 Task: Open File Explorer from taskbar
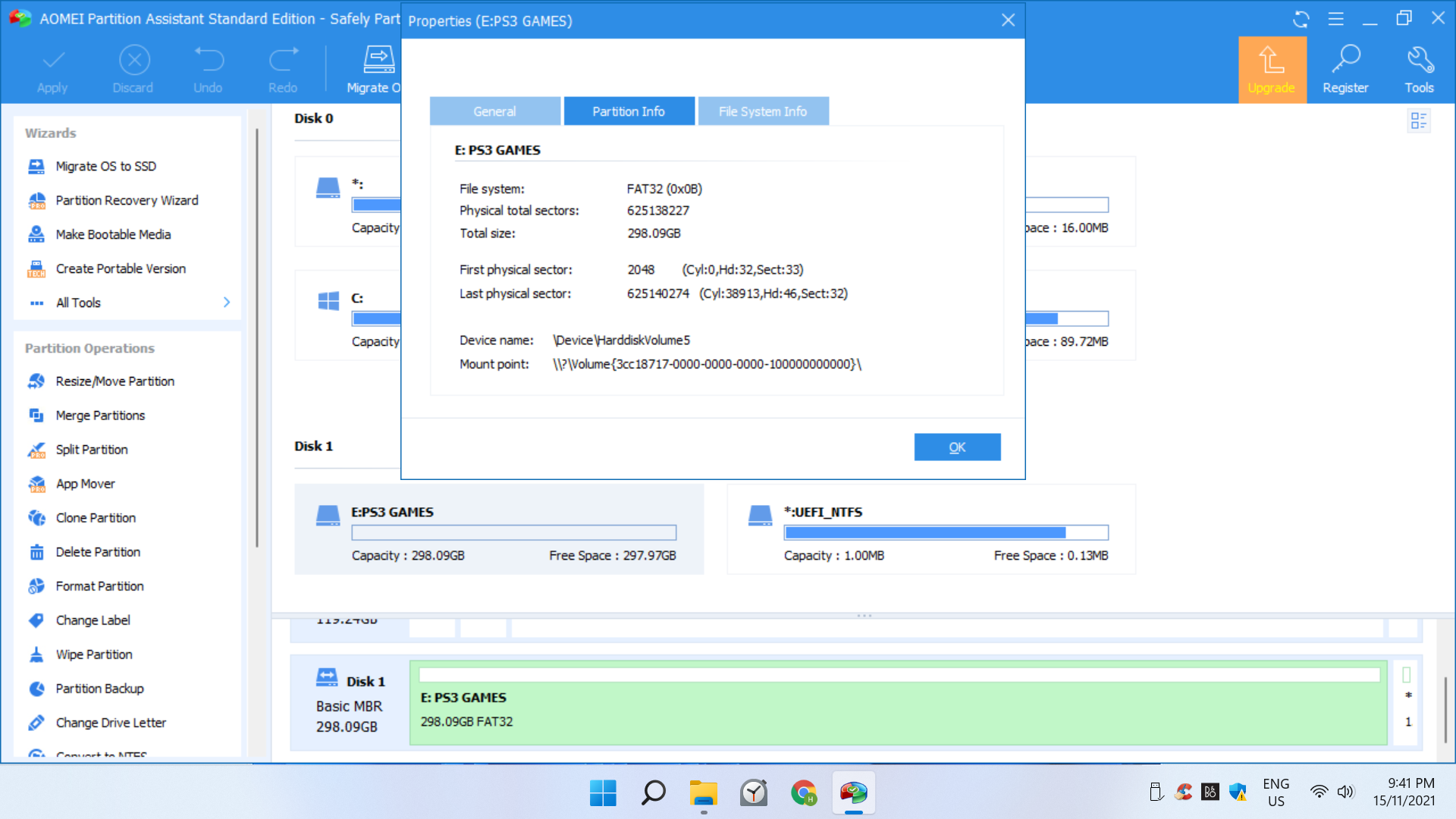704,793
